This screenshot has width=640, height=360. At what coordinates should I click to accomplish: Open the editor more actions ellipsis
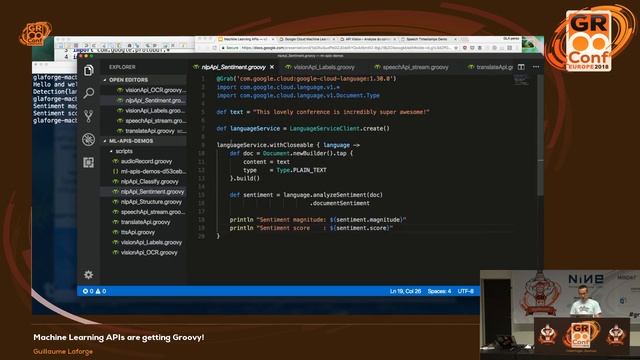pos(536,67)
